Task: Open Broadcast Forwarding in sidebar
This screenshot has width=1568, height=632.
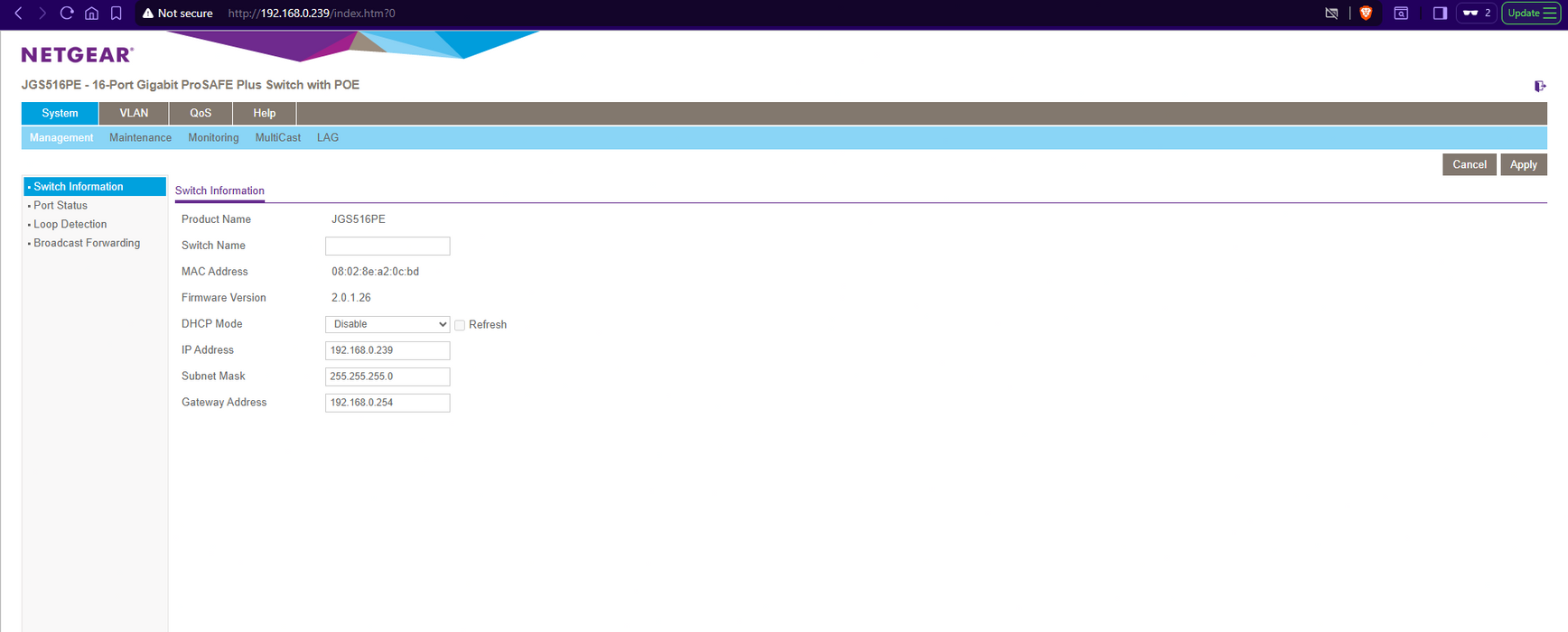Action: coord(87,243)
